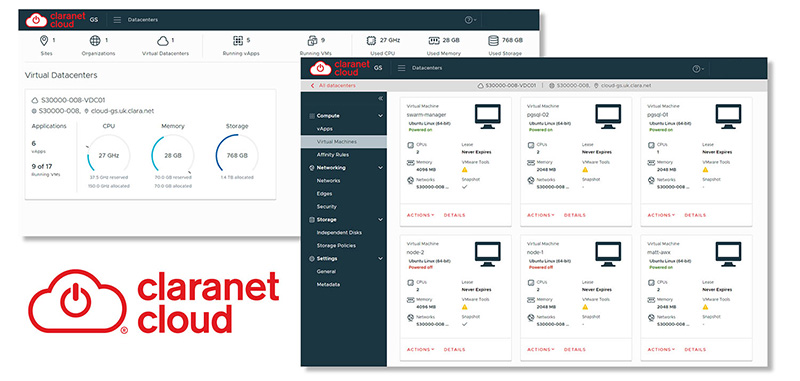Click Snapshot checkmark on swarm-manager card
The height and width of the screenshot is (381, 800).
(464, 187)
